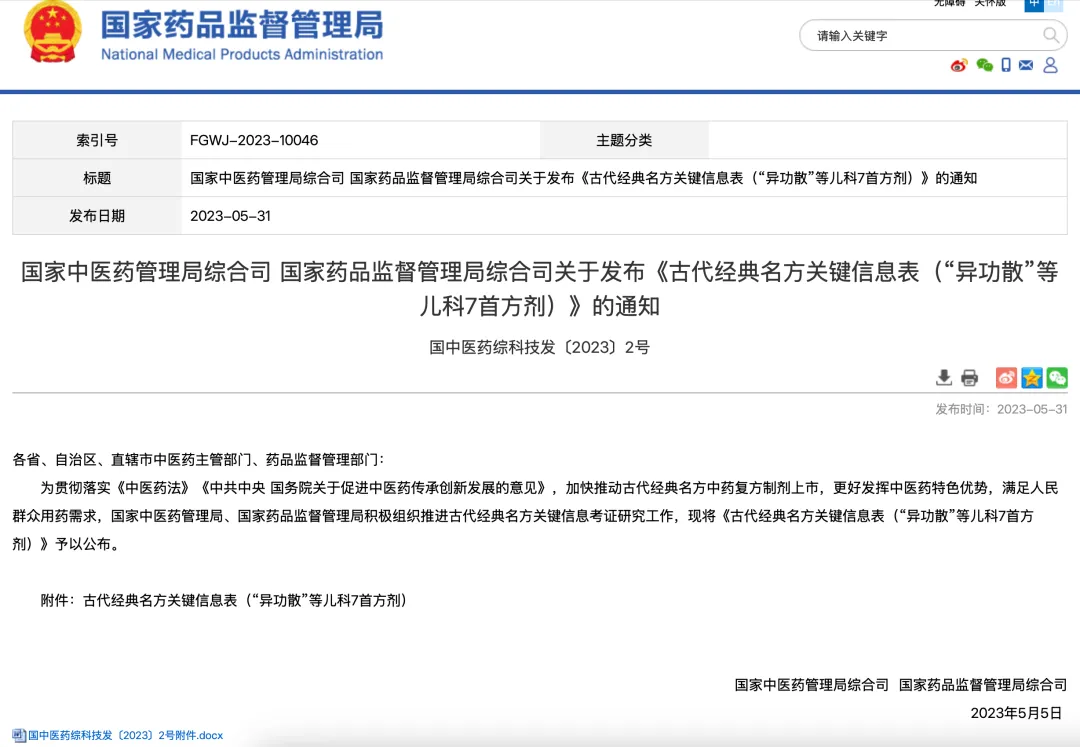
Task: Click the 标题 label cell
Action: pos(97,178)
